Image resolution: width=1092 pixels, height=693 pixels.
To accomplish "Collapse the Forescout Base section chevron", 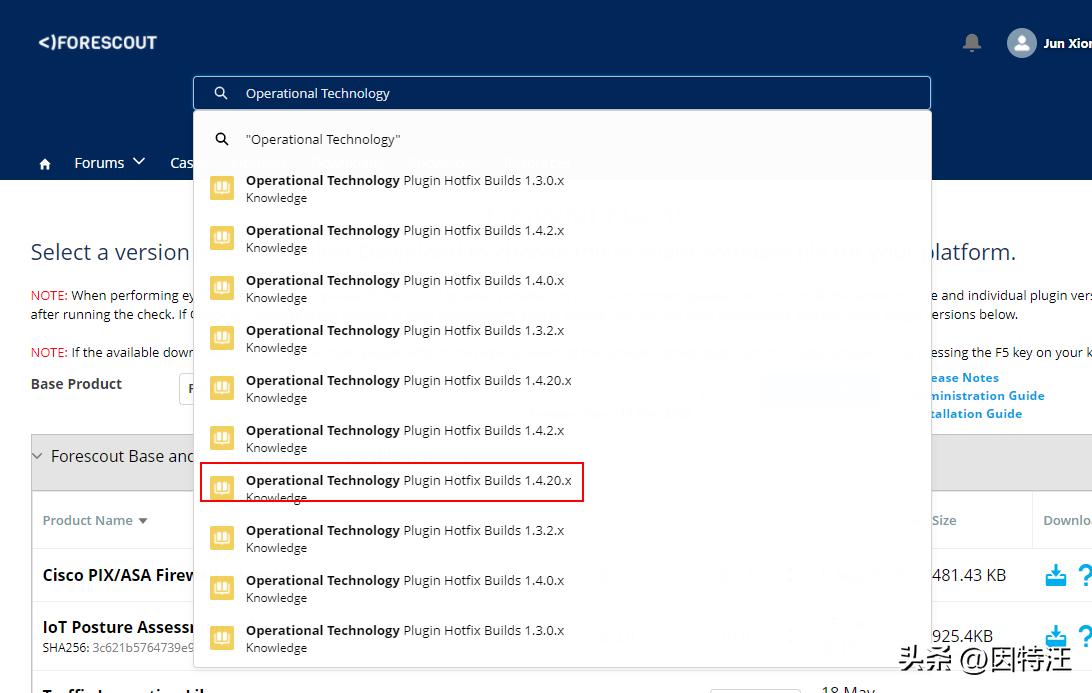I will [x=38, y=456].
